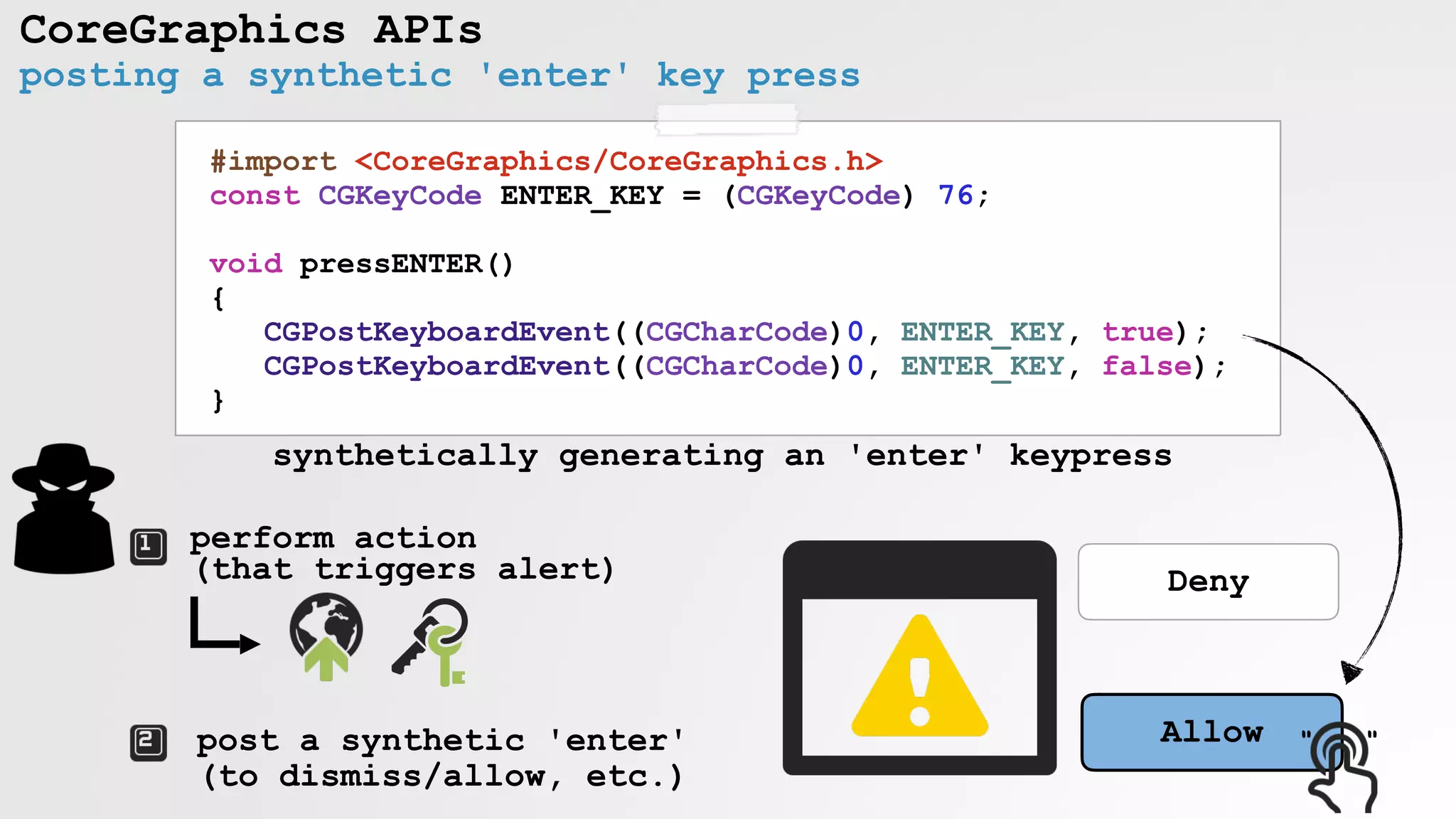Click the Deny button

tap(1208, 582)
